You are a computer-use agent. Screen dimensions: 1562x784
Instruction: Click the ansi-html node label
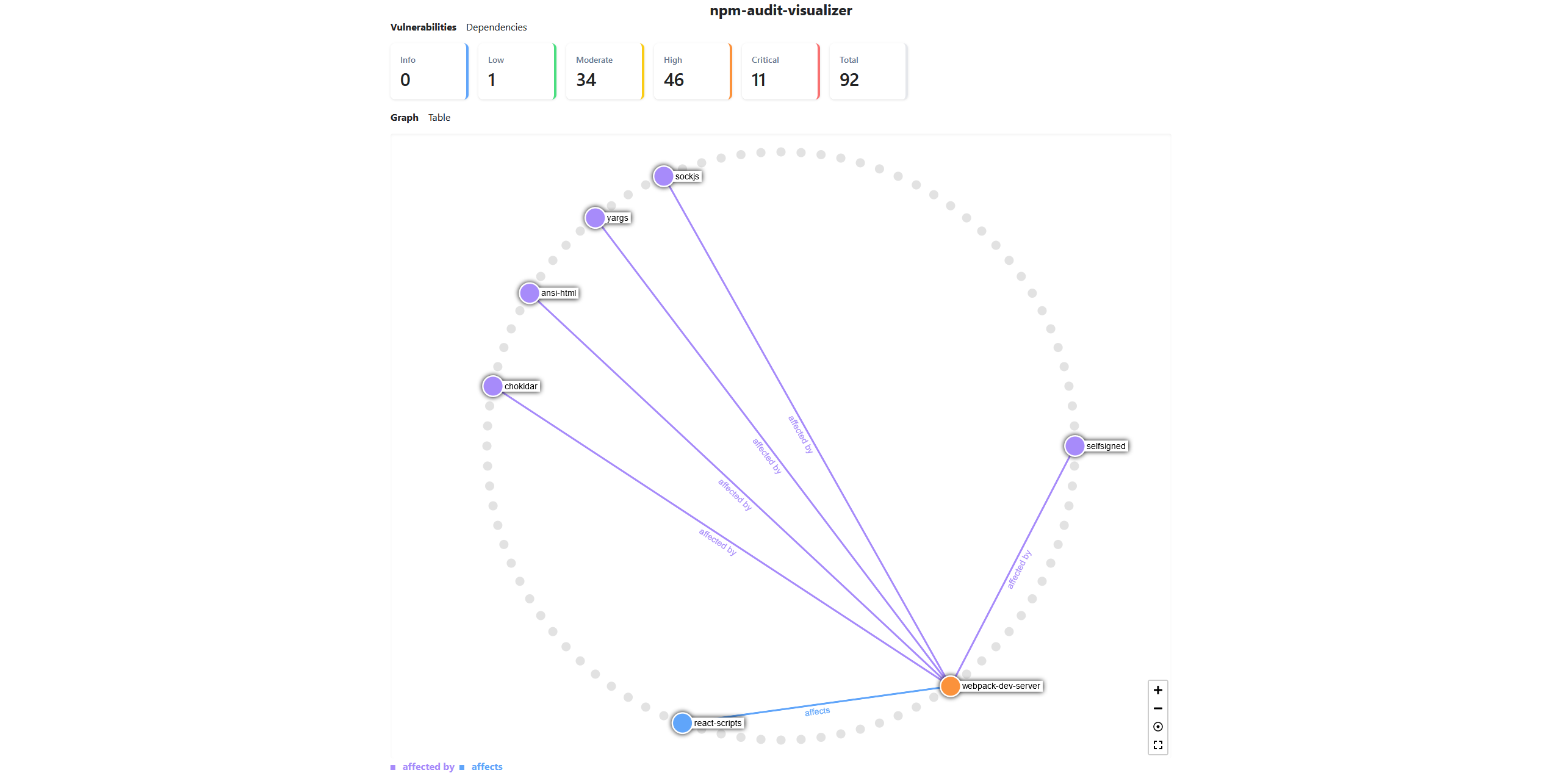[558, 293]
